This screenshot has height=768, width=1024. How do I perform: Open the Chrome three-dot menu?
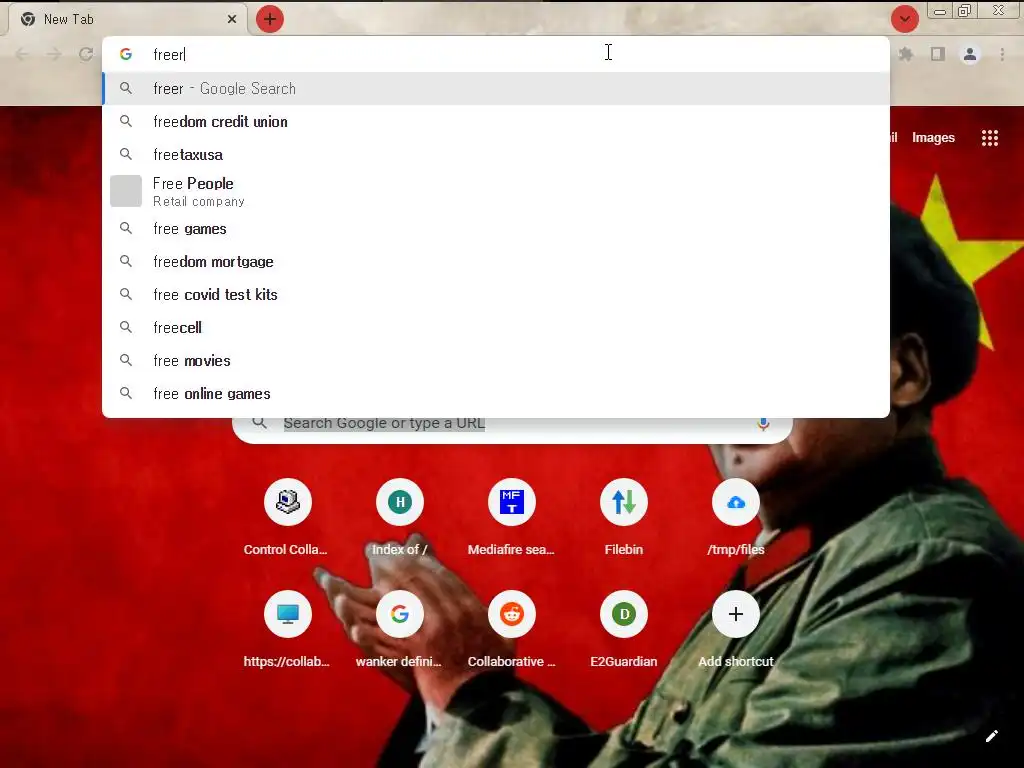click(x=1002, y=54)
